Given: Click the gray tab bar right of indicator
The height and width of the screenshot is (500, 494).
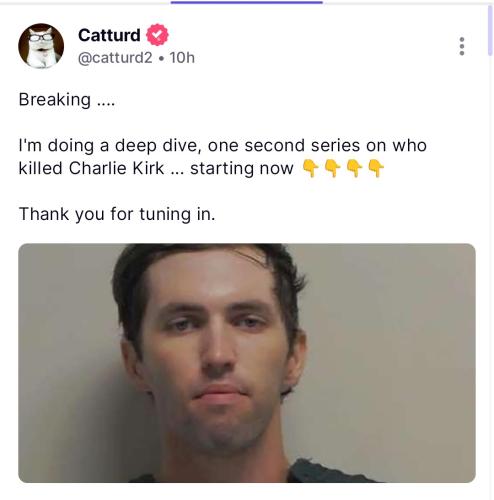Looking at the screenshot, I should point(404,3).
